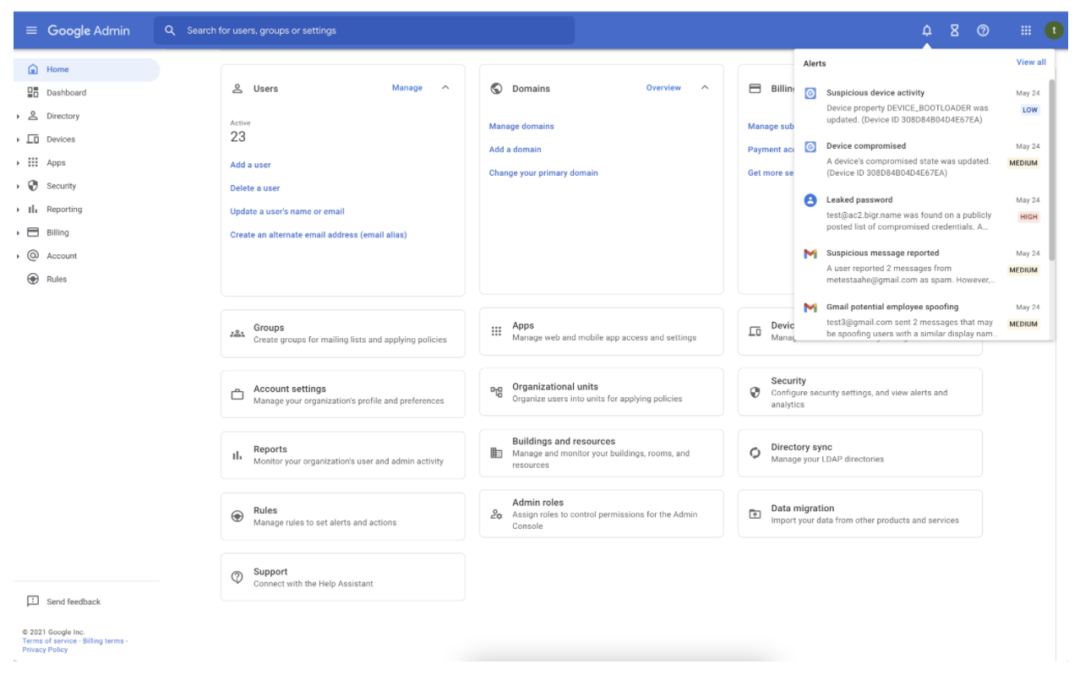This screenshot has width=1080, height=675.
Task: Click Privacy Policy footer link
Action: pos(45,650)
